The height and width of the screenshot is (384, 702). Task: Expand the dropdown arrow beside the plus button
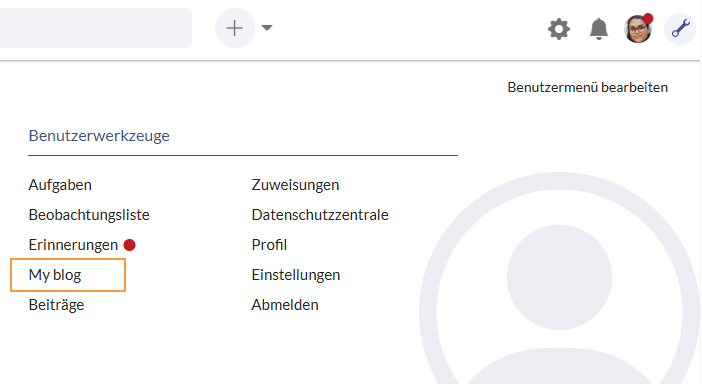pos(267,28)
